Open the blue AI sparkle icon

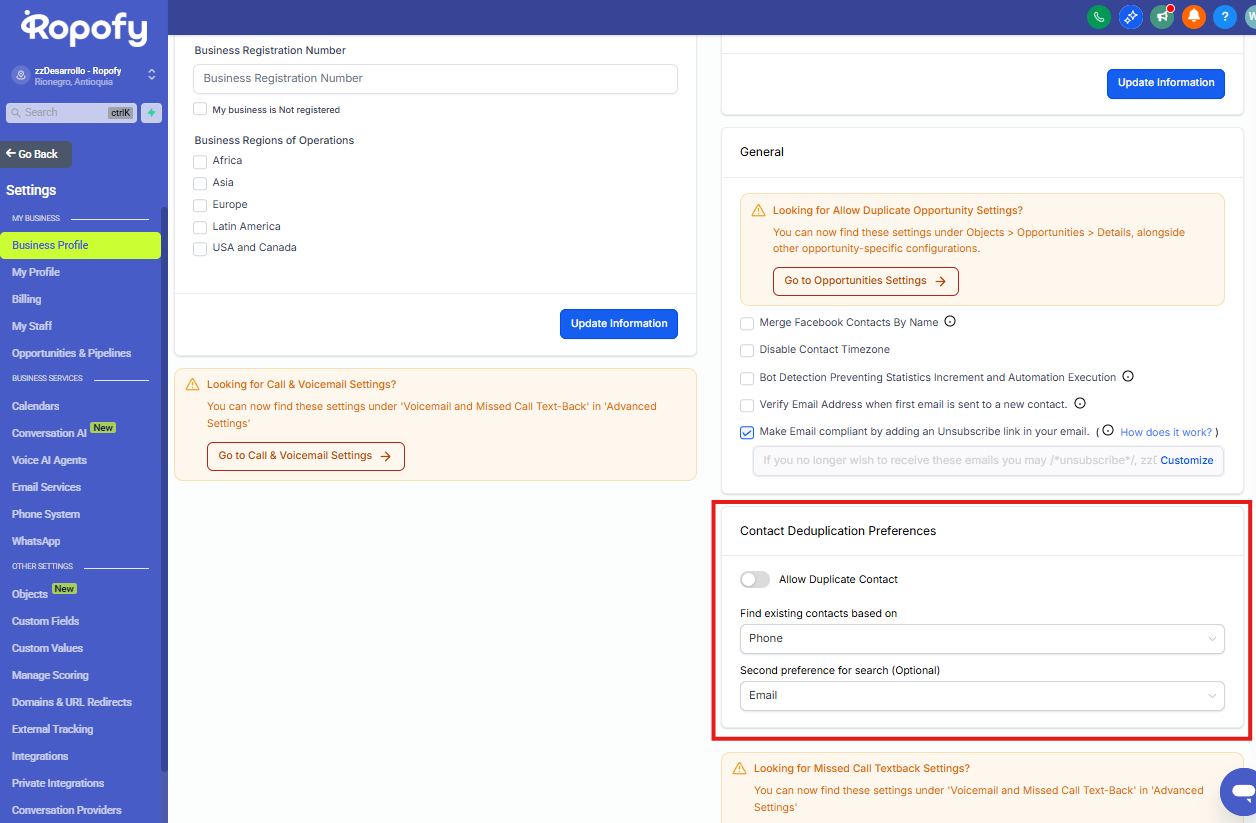click(1130, 17)
